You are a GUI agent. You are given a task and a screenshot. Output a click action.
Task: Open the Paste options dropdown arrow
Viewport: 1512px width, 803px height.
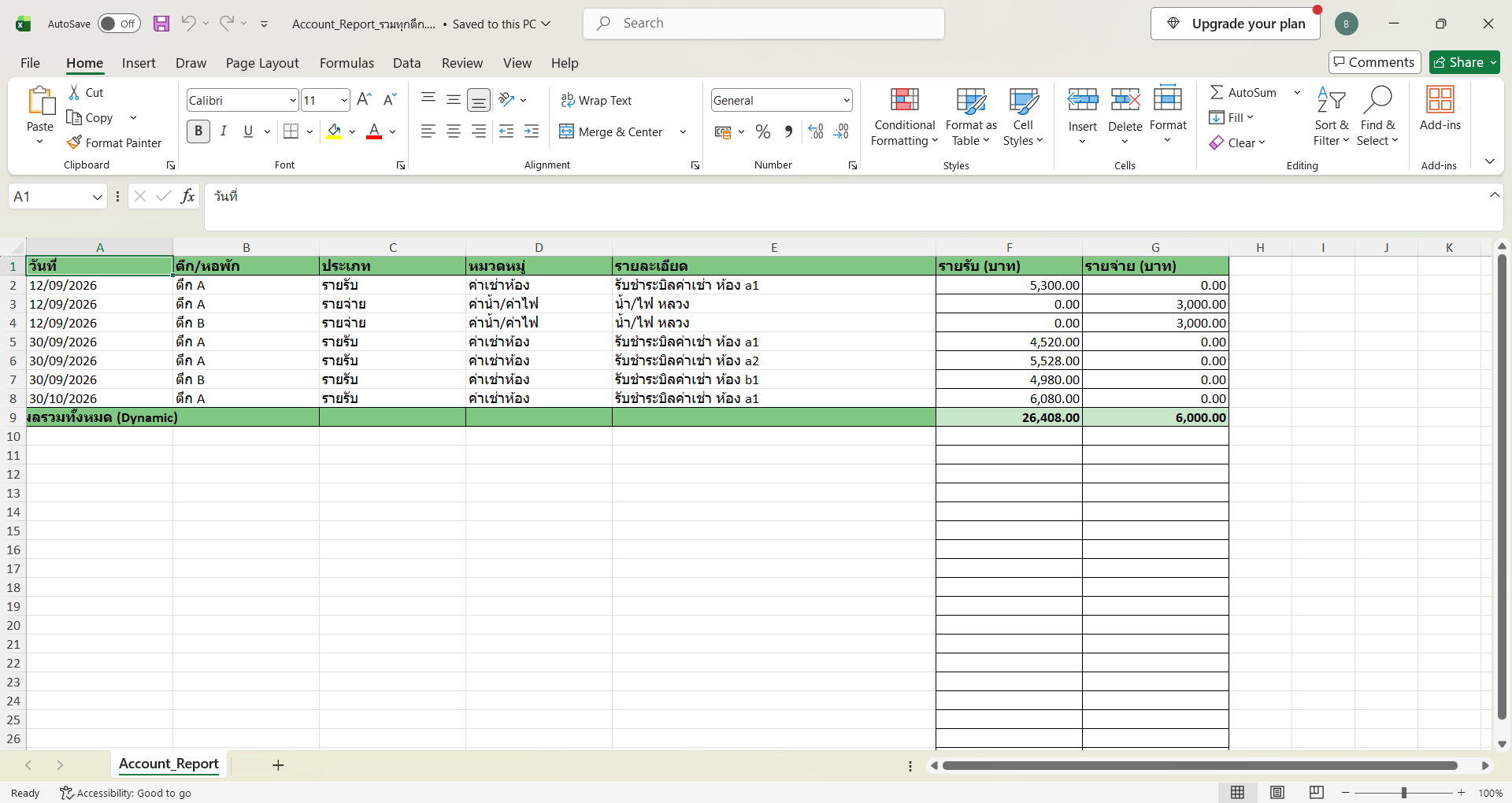tap(39, 142)
